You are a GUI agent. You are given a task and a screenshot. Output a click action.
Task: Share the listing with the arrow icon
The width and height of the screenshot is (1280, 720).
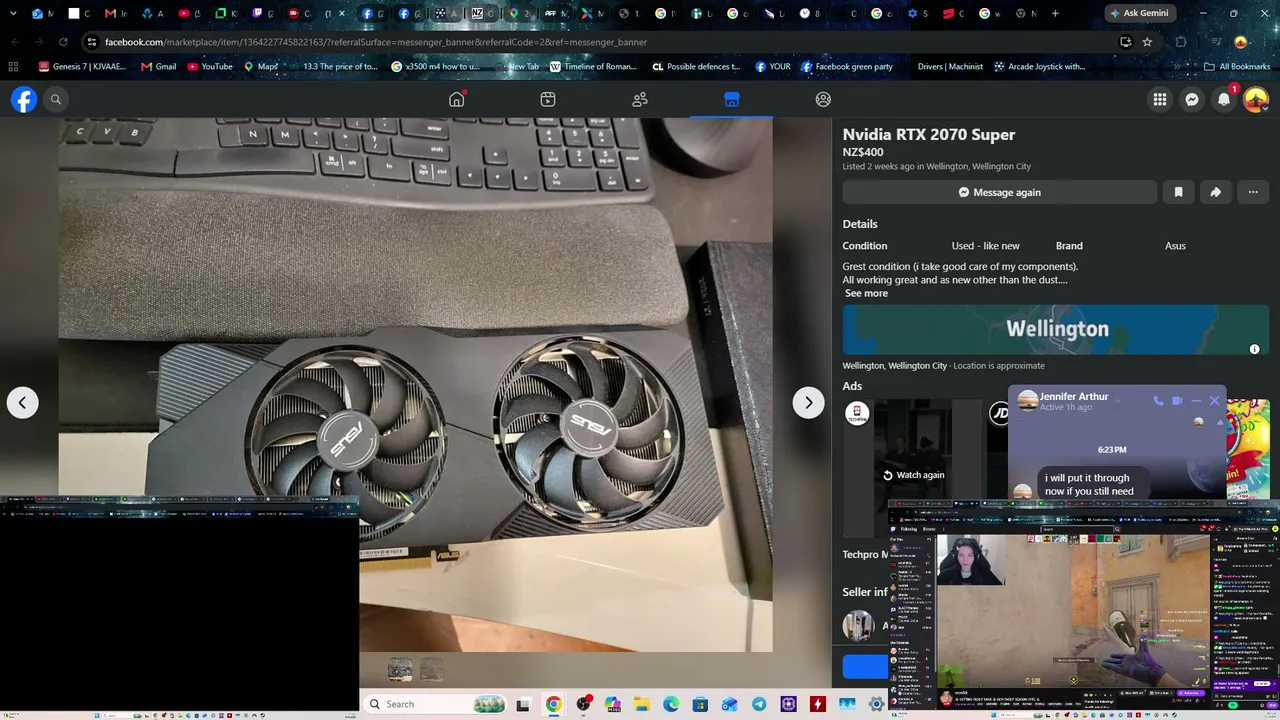1215,192
